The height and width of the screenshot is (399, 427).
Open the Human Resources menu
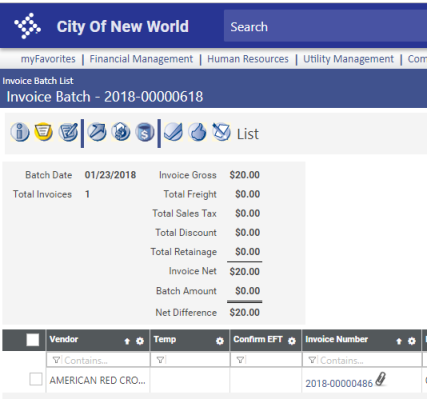[248, 59]
